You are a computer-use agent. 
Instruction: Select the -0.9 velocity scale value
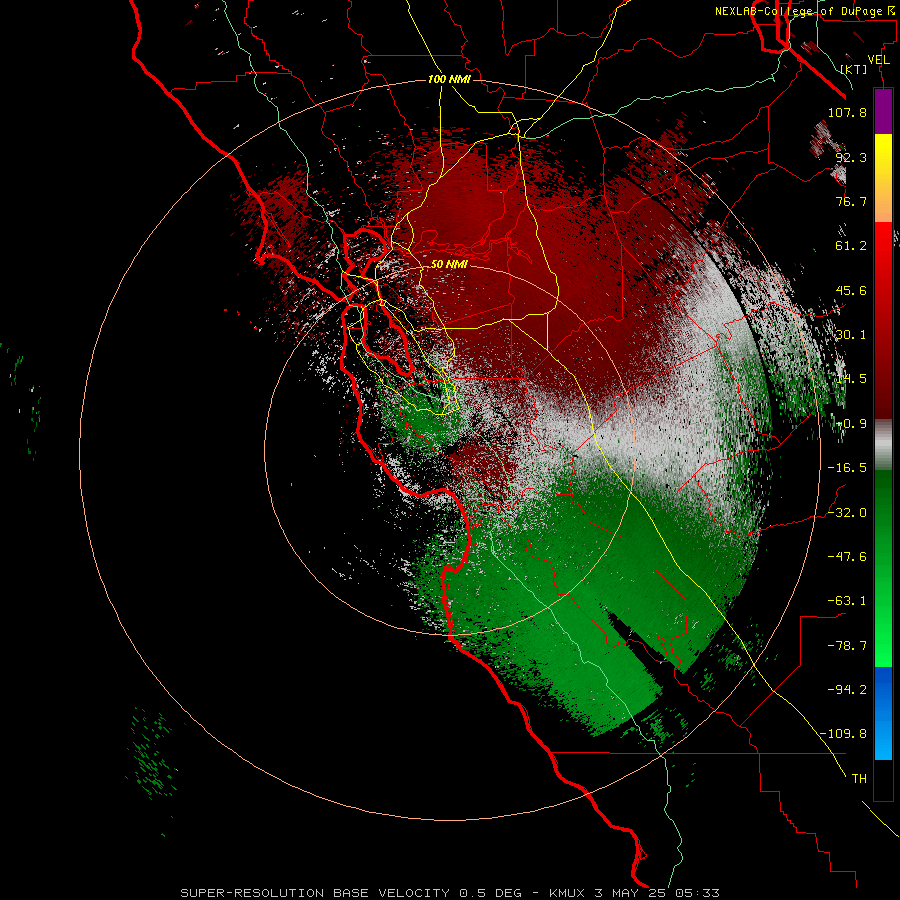tap(851, 424)
